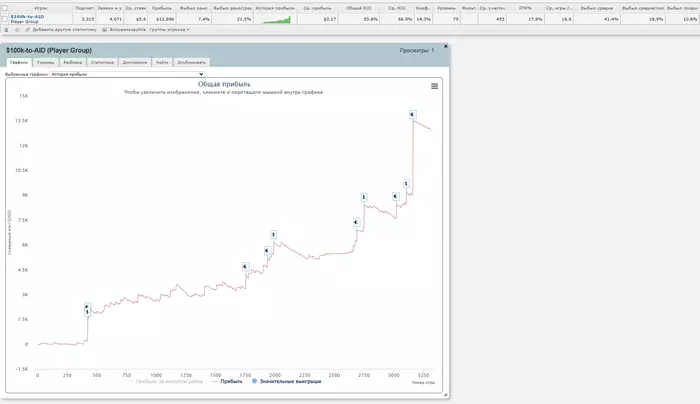Click the $ win marker near game 2000

[273, 234]
